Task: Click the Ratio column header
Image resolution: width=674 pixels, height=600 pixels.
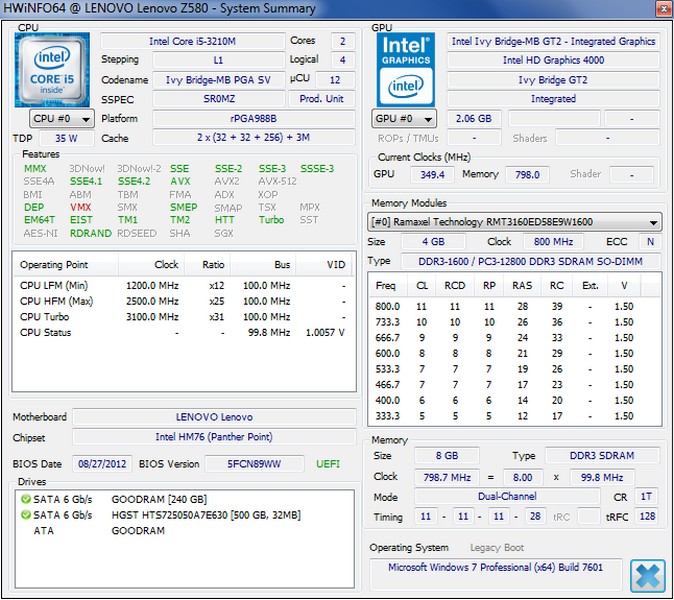Action: (208, 265)
